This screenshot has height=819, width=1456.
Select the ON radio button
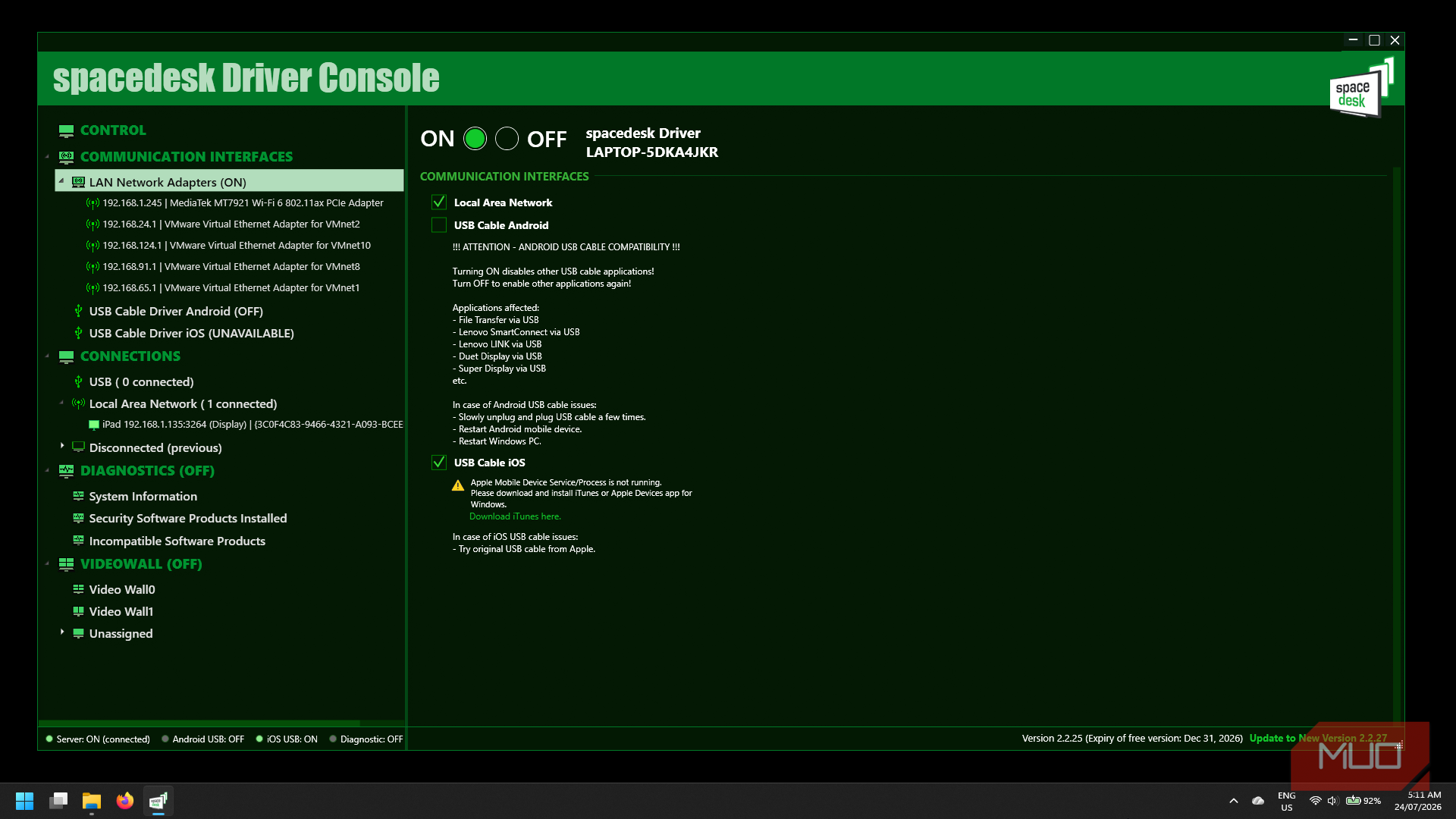[x=475, y=139]
